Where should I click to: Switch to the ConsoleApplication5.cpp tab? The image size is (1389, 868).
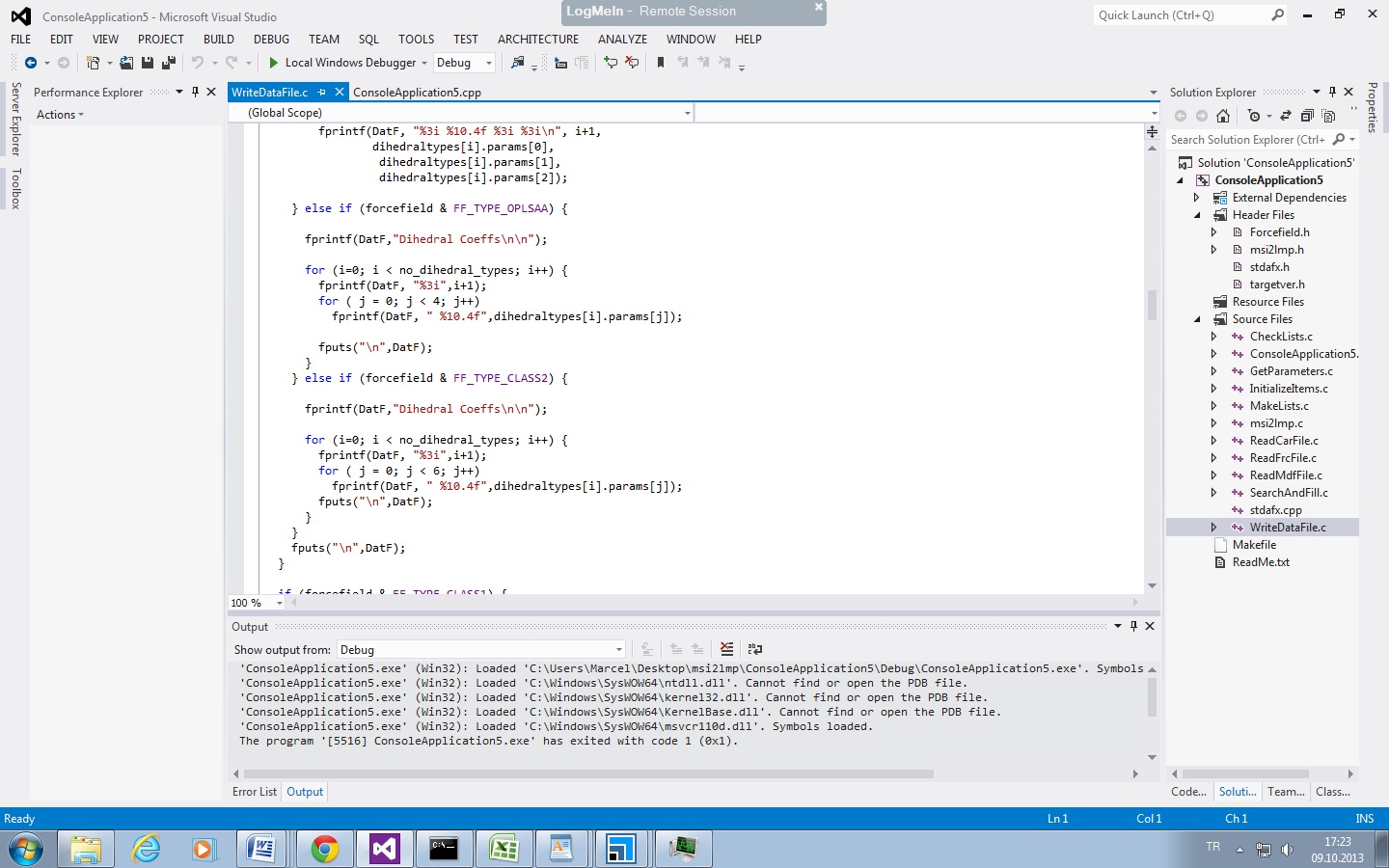(x=417, y=93)
